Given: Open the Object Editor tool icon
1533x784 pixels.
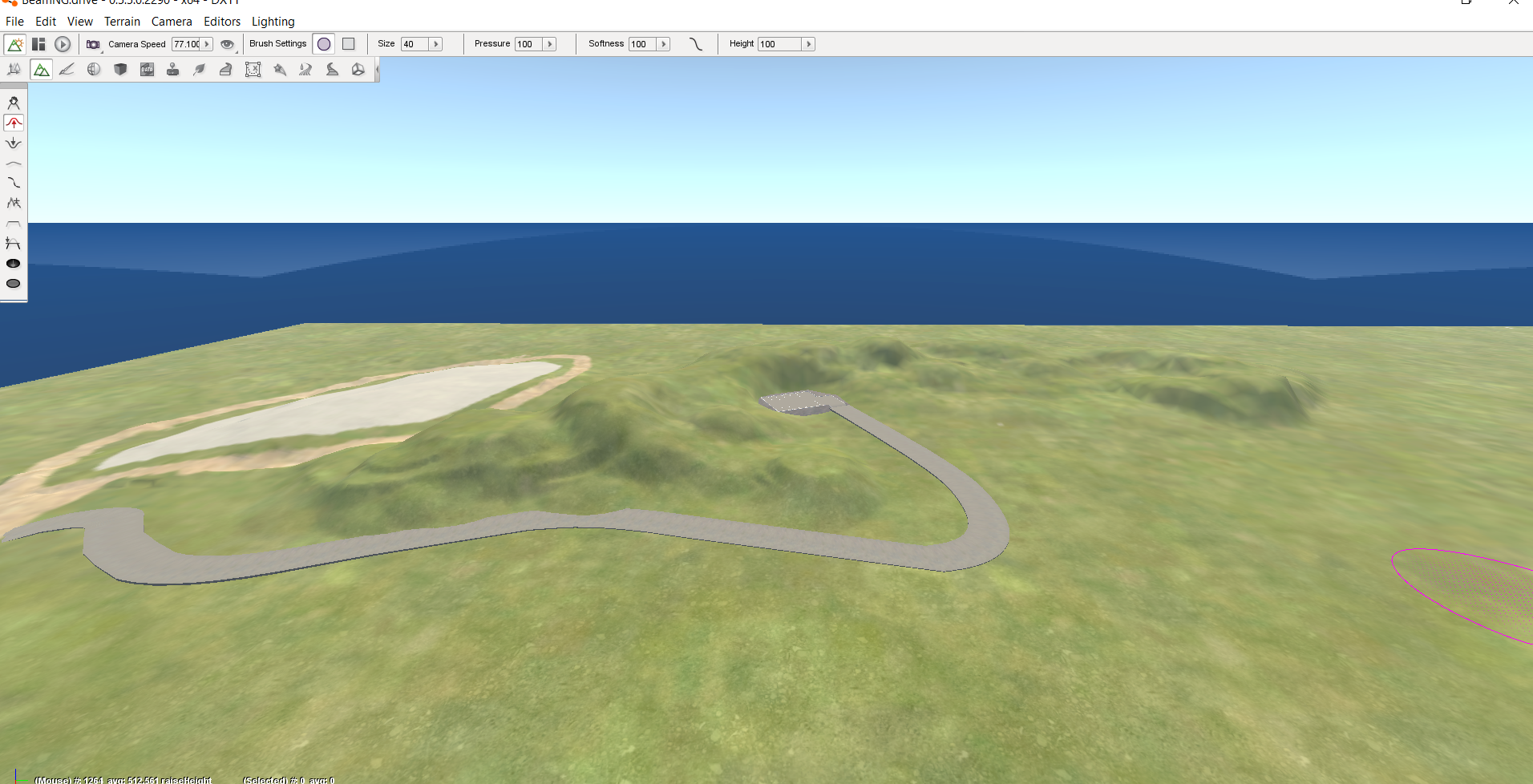Looking at the screenshot, I should 14,70.
